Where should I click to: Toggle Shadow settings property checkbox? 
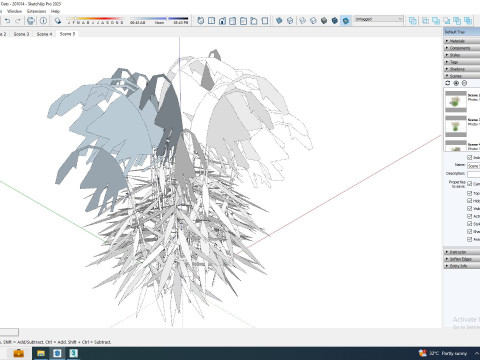(470, 231)
